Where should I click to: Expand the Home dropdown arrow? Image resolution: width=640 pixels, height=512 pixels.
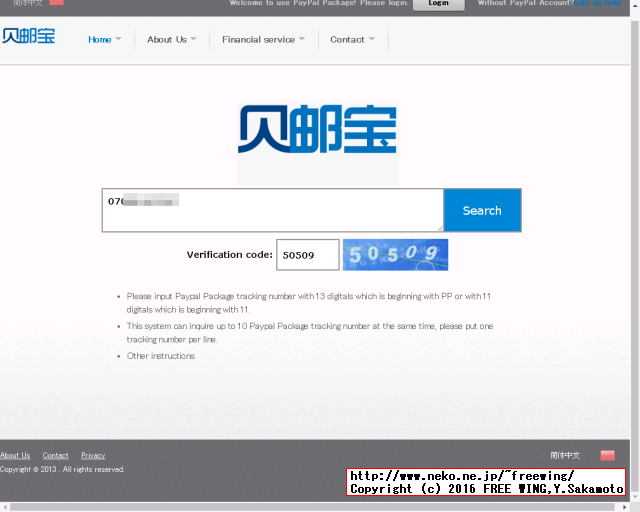(x=118, y=39)
